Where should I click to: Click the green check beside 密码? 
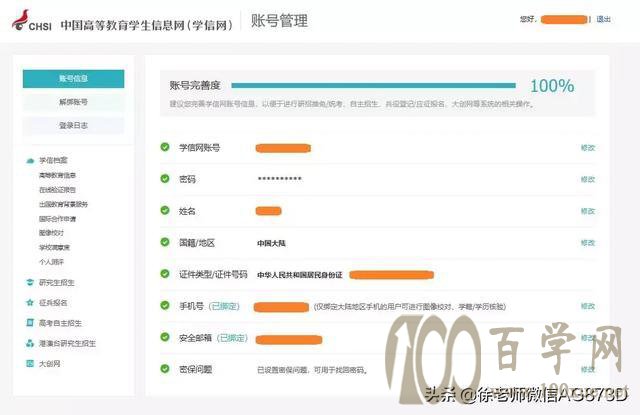pyautogui.click(x=165, y=179)
